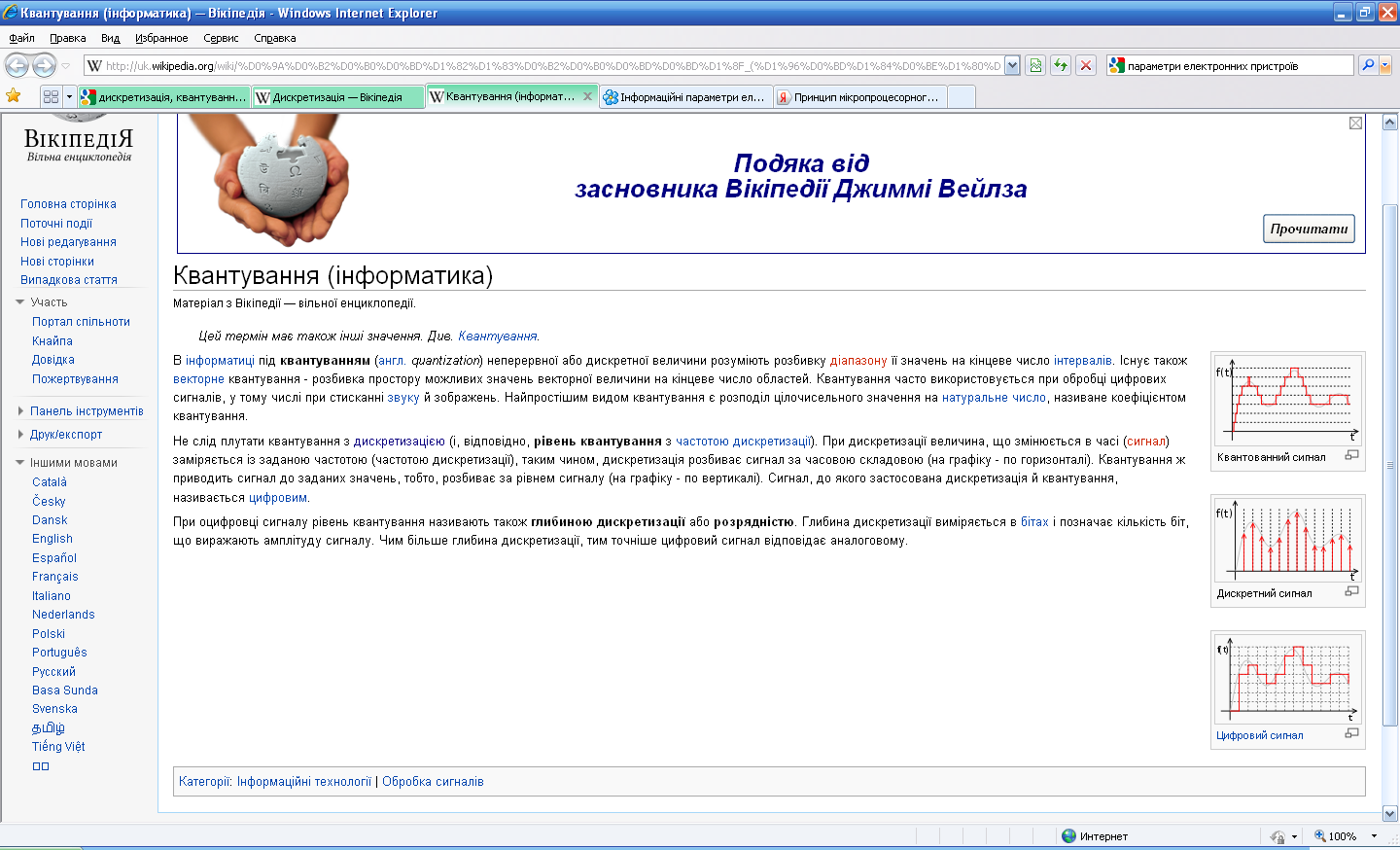Image resolution: width=1400 pixels, height=850 pixels.
Task: Run search with the magnifier button
Action: coord(1368,65)
